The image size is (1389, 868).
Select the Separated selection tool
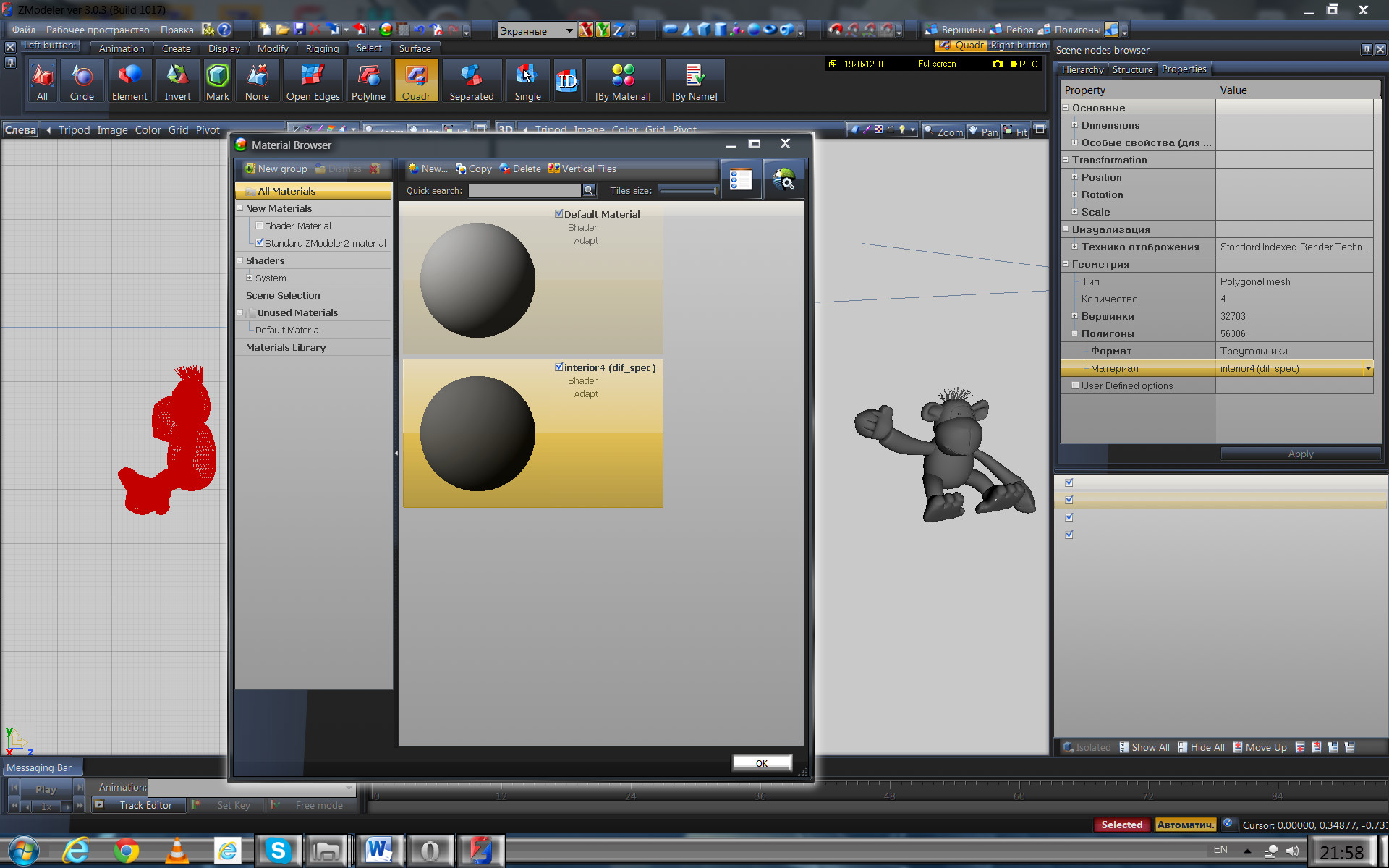point(471,80)
